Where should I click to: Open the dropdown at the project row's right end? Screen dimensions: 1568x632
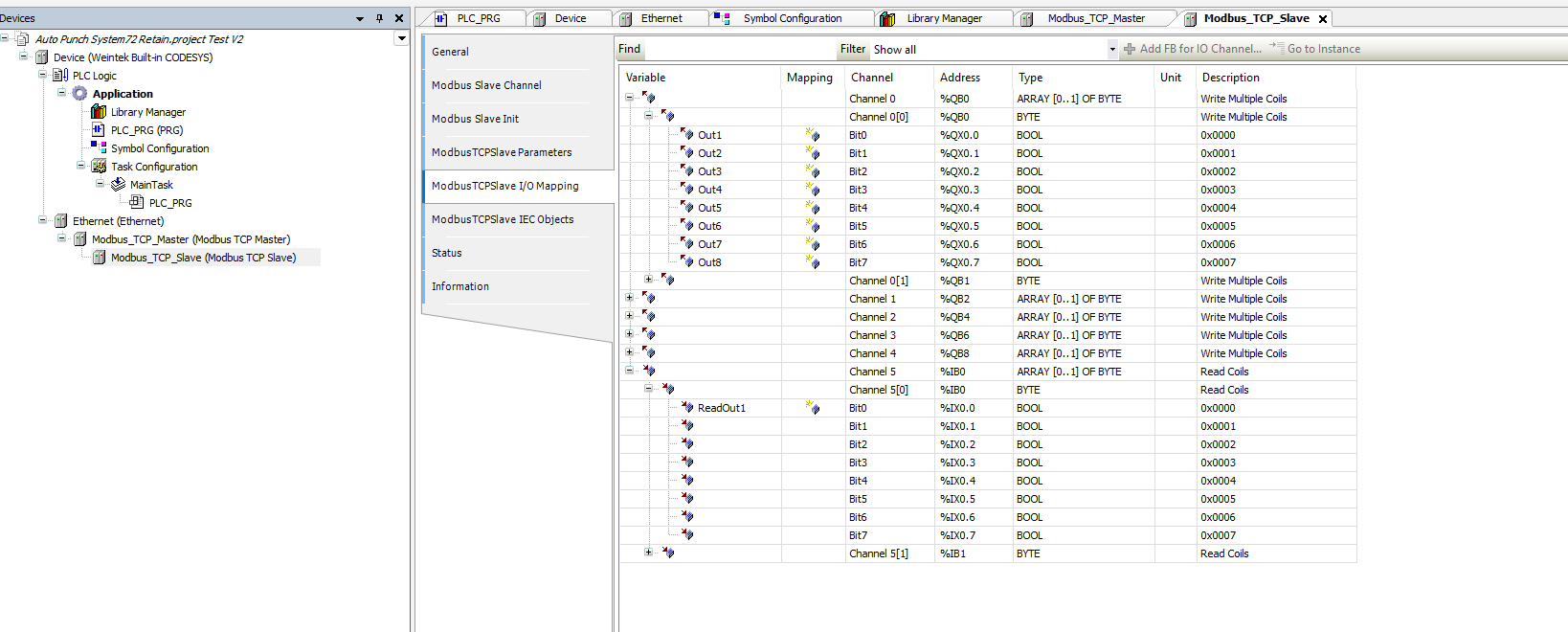(x=402, y=39)
